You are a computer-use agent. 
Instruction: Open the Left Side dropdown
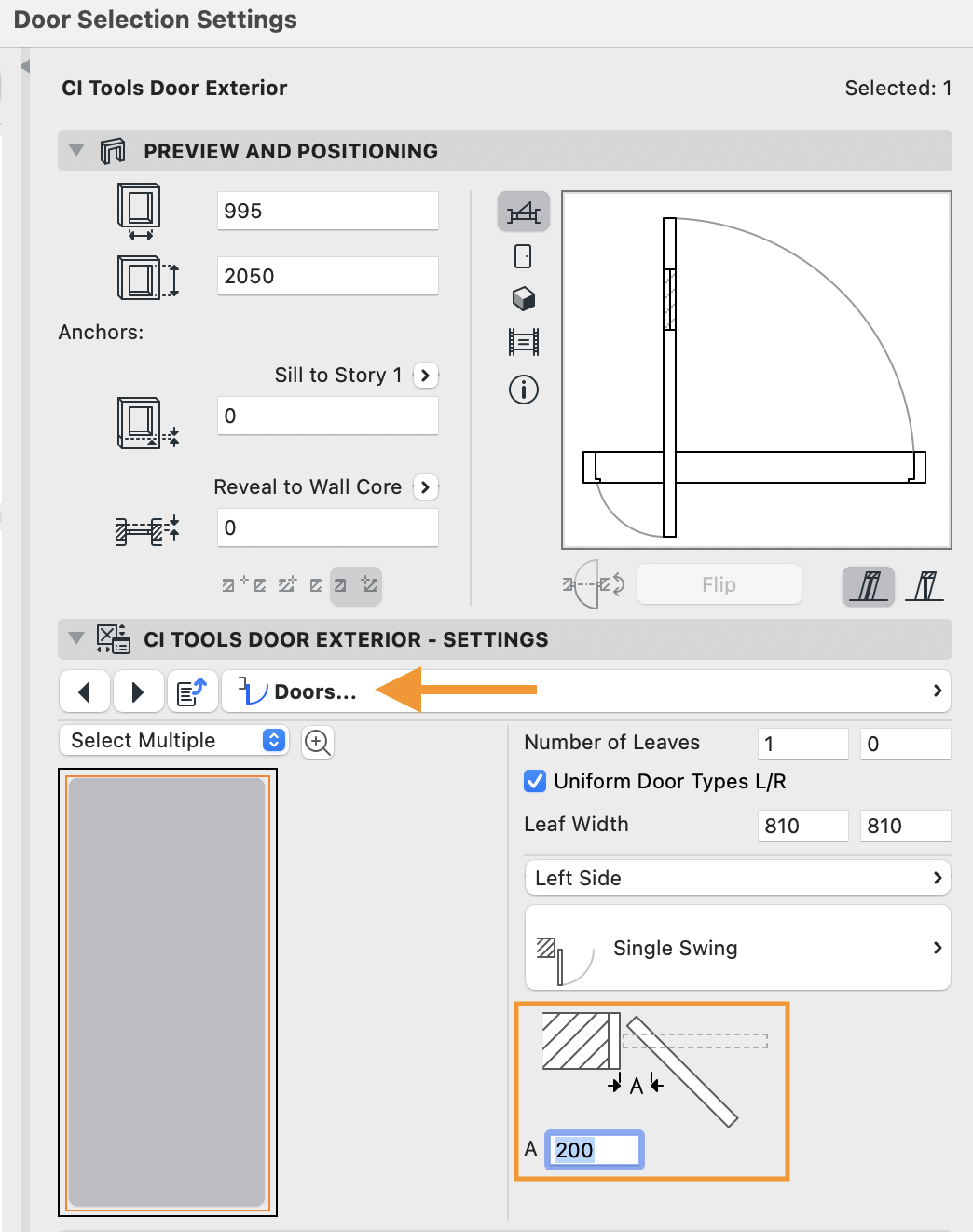pyautogui.click(x=738, y=878)
